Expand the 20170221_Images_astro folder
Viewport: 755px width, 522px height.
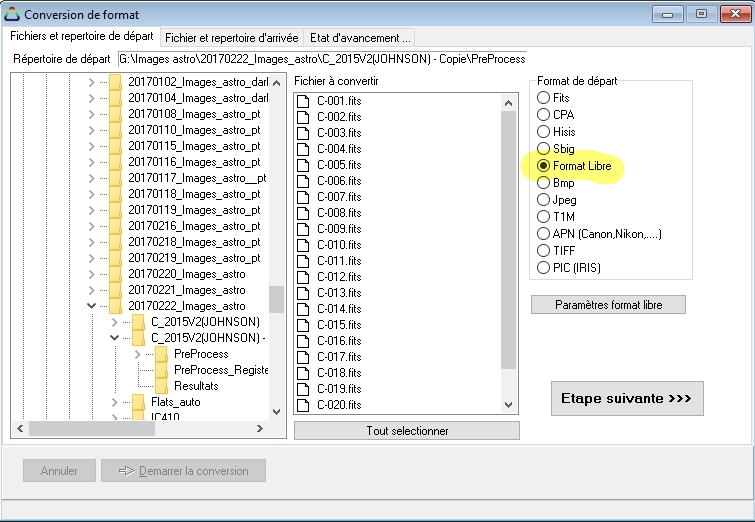(92, 290)
